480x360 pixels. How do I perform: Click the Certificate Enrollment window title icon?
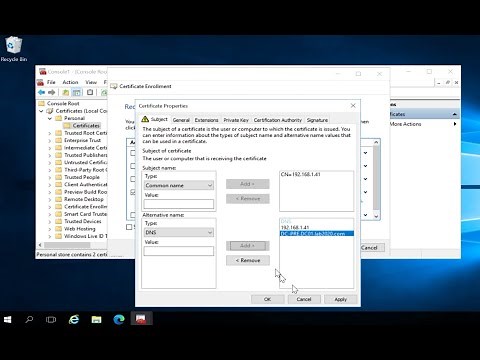pyautogui.click(x=114, y=86)
